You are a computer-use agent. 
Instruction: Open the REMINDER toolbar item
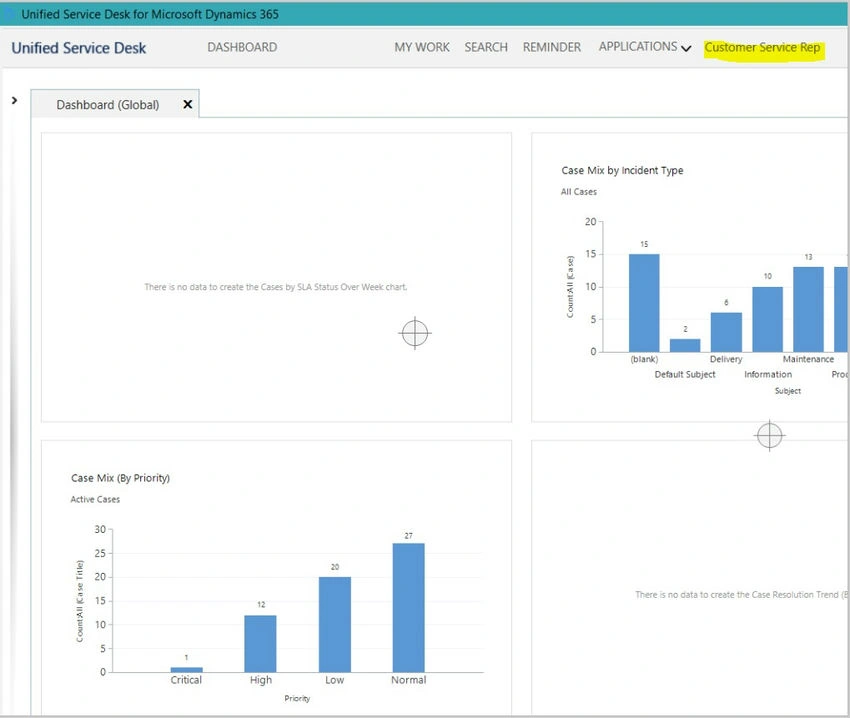[551, 48]
